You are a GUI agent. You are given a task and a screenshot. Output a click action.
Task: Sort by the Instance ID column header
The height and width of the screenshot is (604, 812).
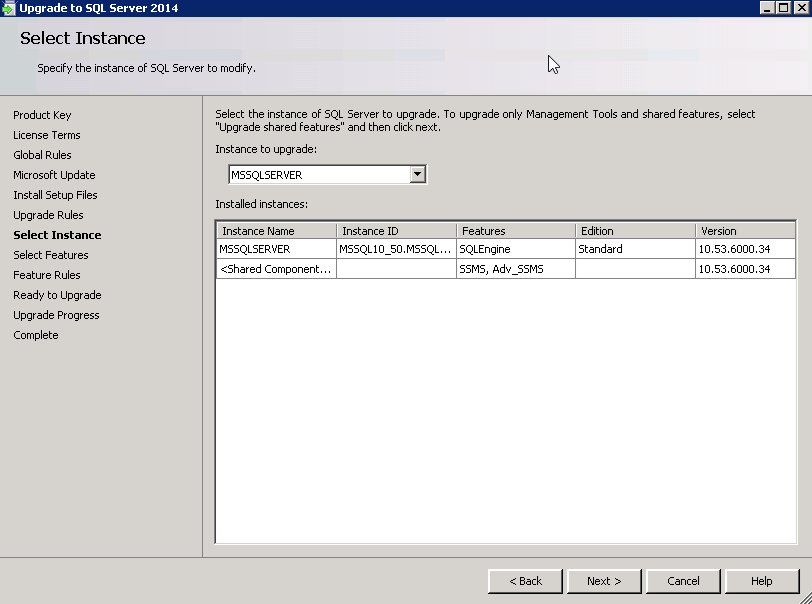coord(397,231)
